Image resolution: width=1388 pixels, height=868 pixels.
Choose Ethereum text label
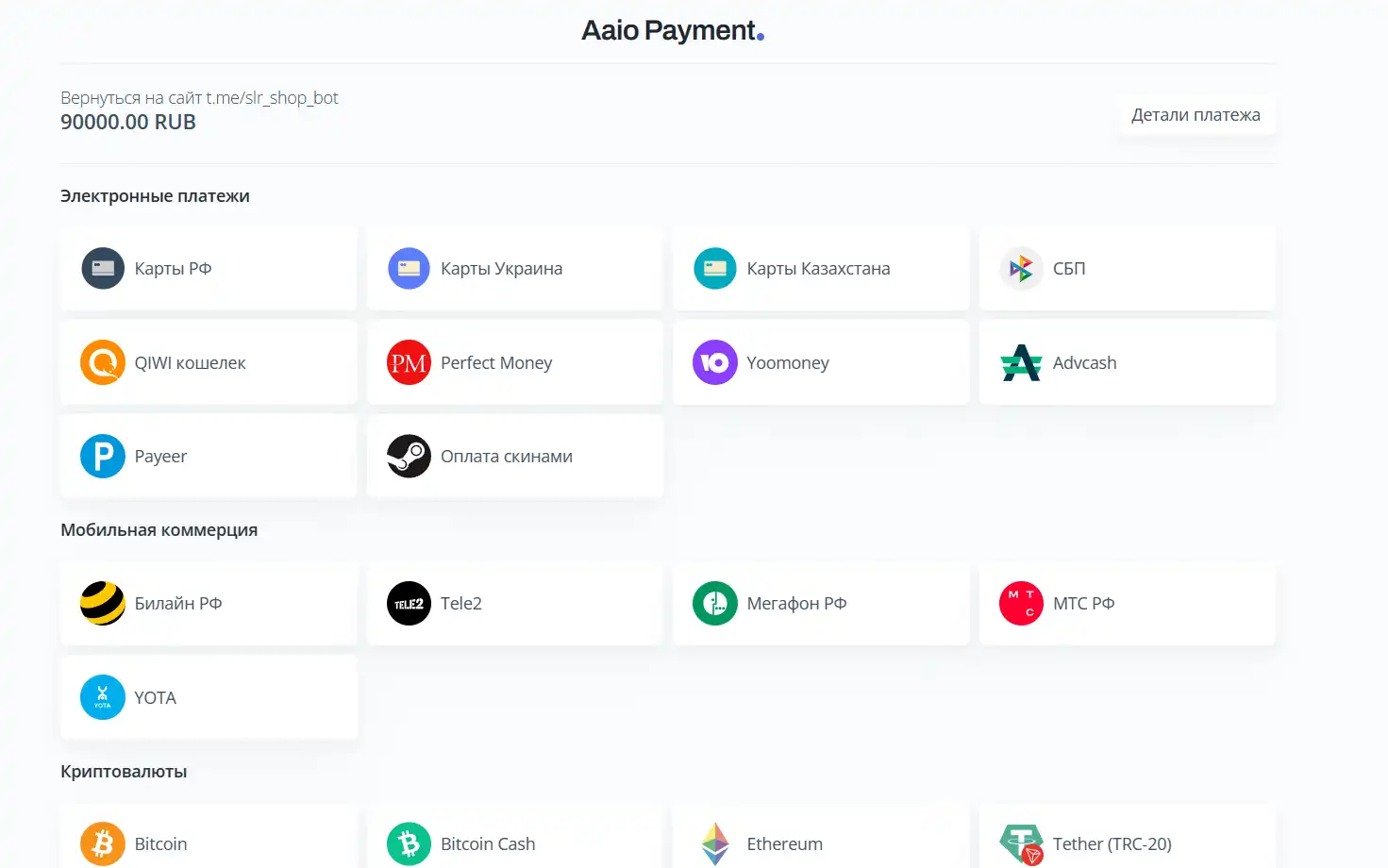[x=785, y=844]
